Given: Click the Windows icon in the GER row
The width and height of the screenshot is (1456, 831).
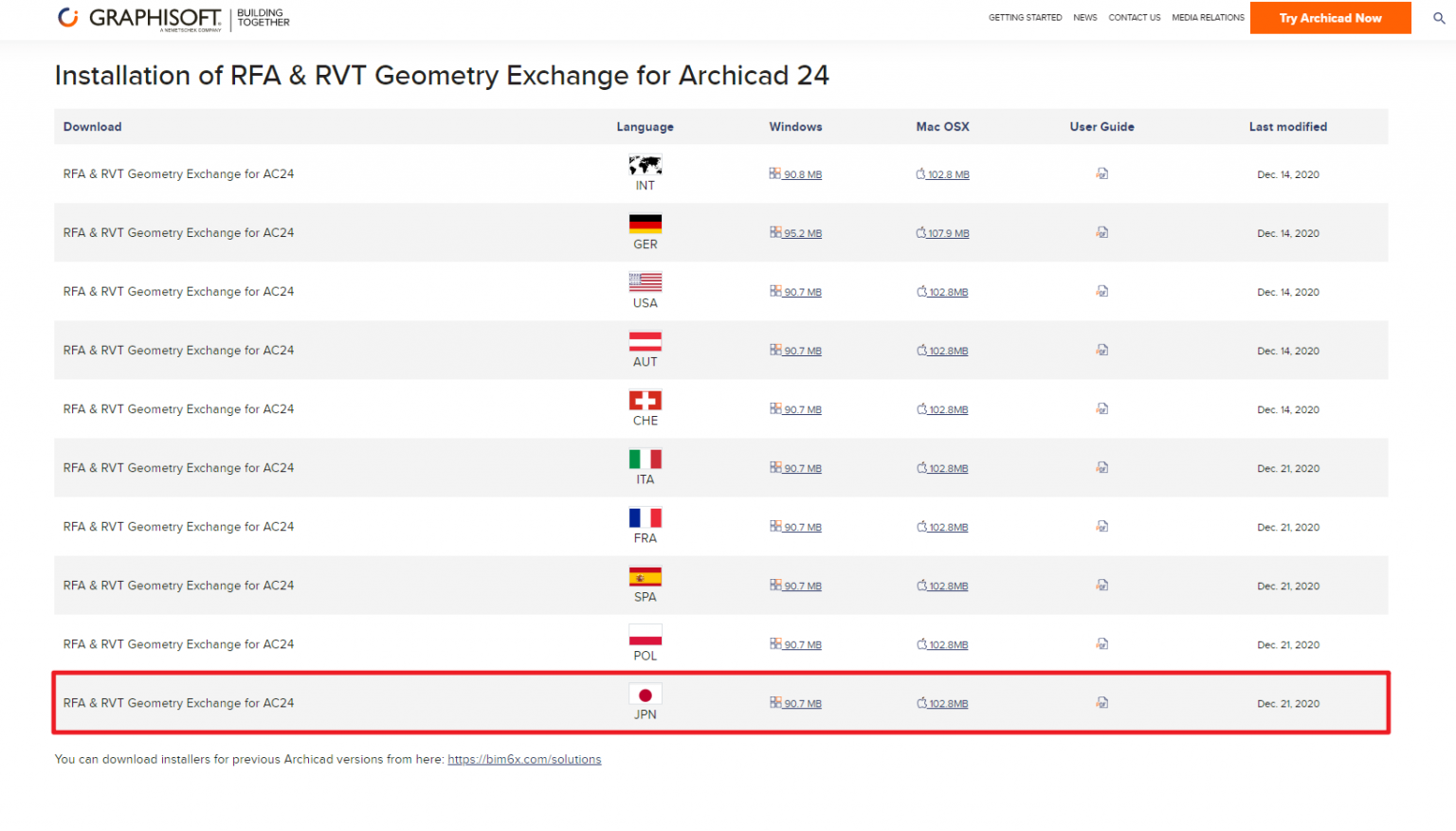Looking at the screenshot, I should (x=776, y=232).
